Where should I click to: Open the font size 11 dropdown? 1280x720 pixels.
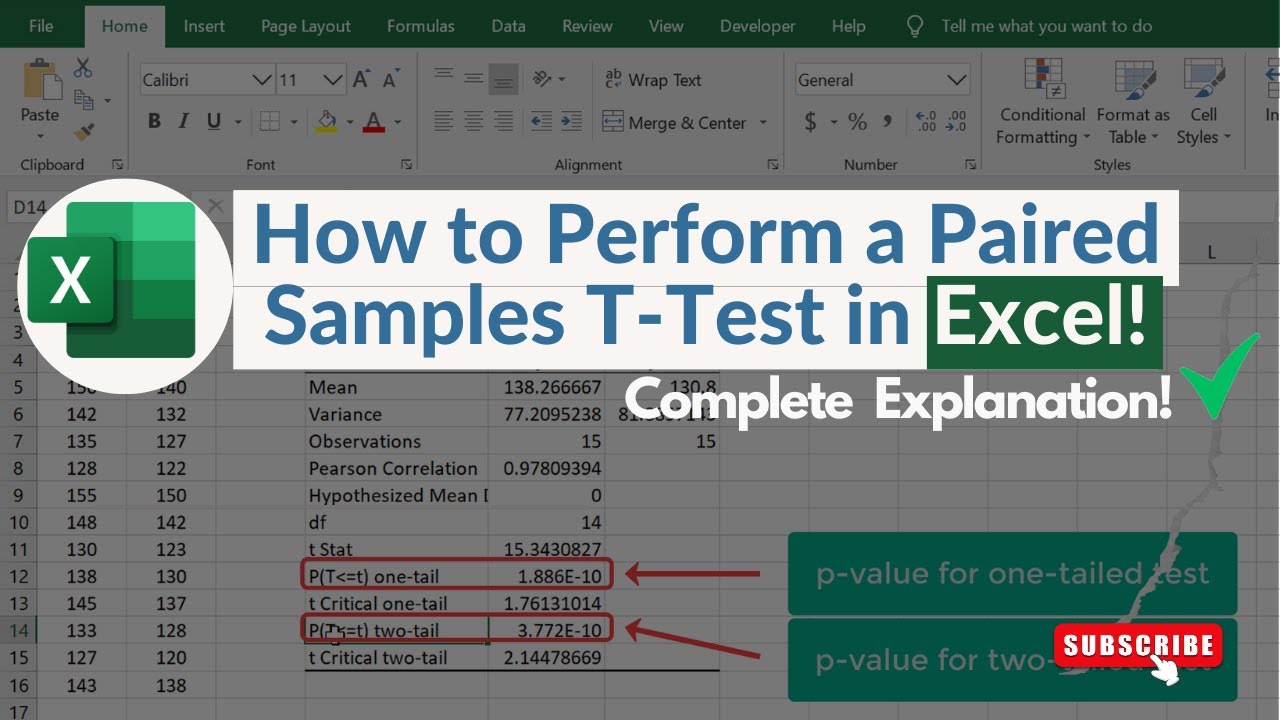click(334, 80)
